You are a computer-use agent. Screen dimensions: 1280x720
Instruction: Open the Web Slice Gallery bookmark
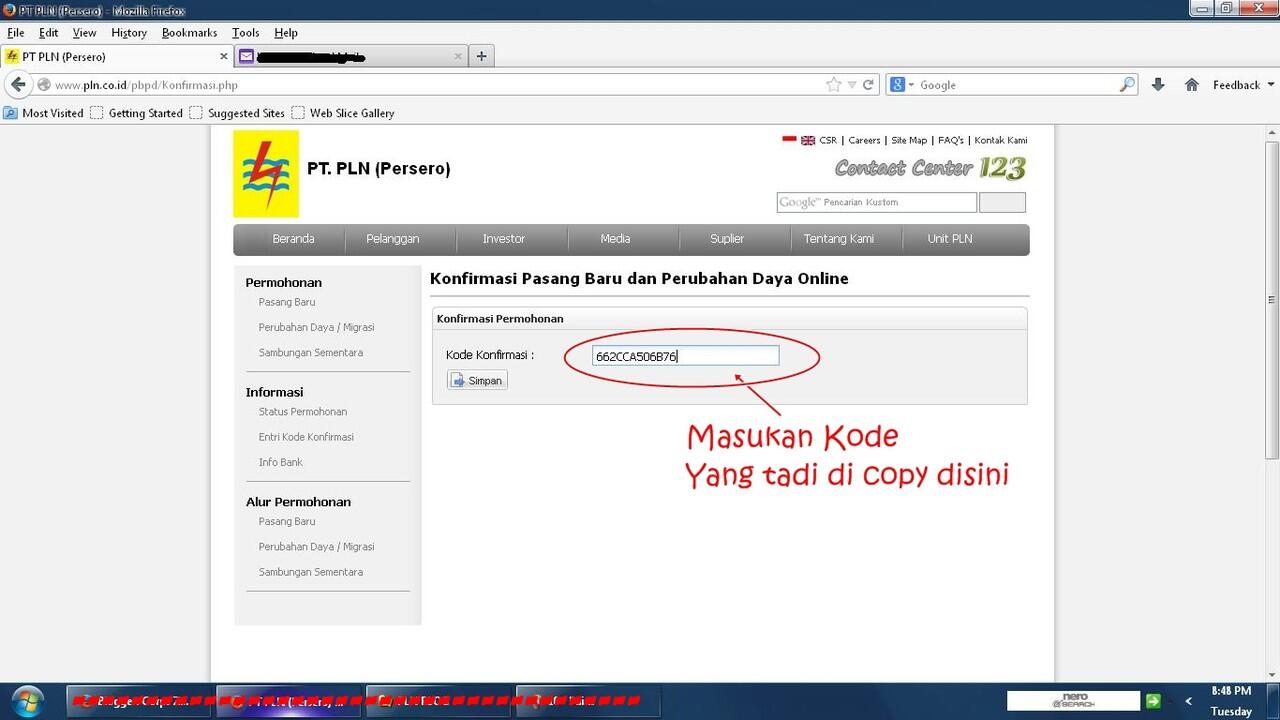[343, 113]
